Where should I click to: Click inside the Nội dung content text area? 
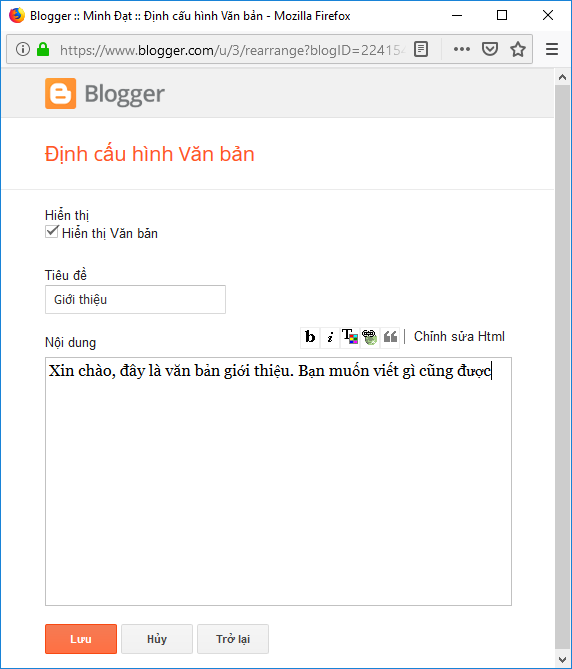click(x=278, y=481)
